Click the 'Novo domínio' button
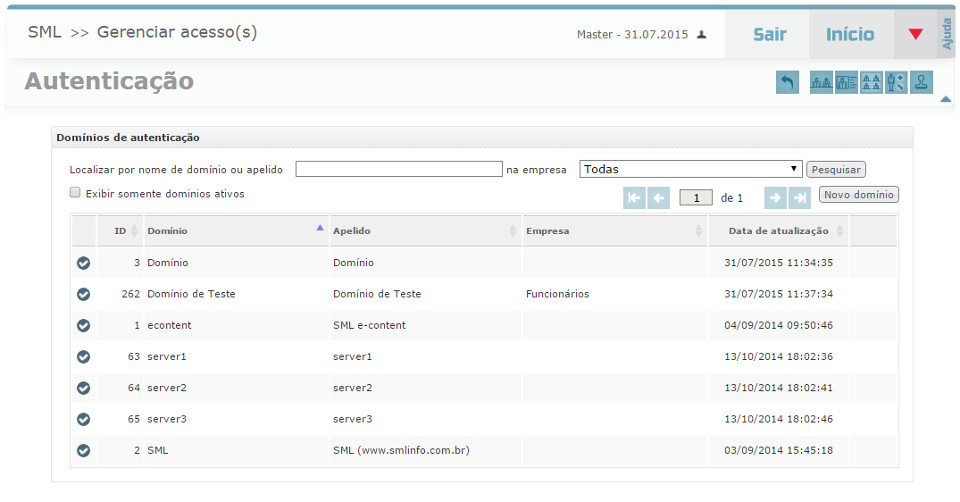The height and width of the screenshot is (502, 960). (858, 194)
